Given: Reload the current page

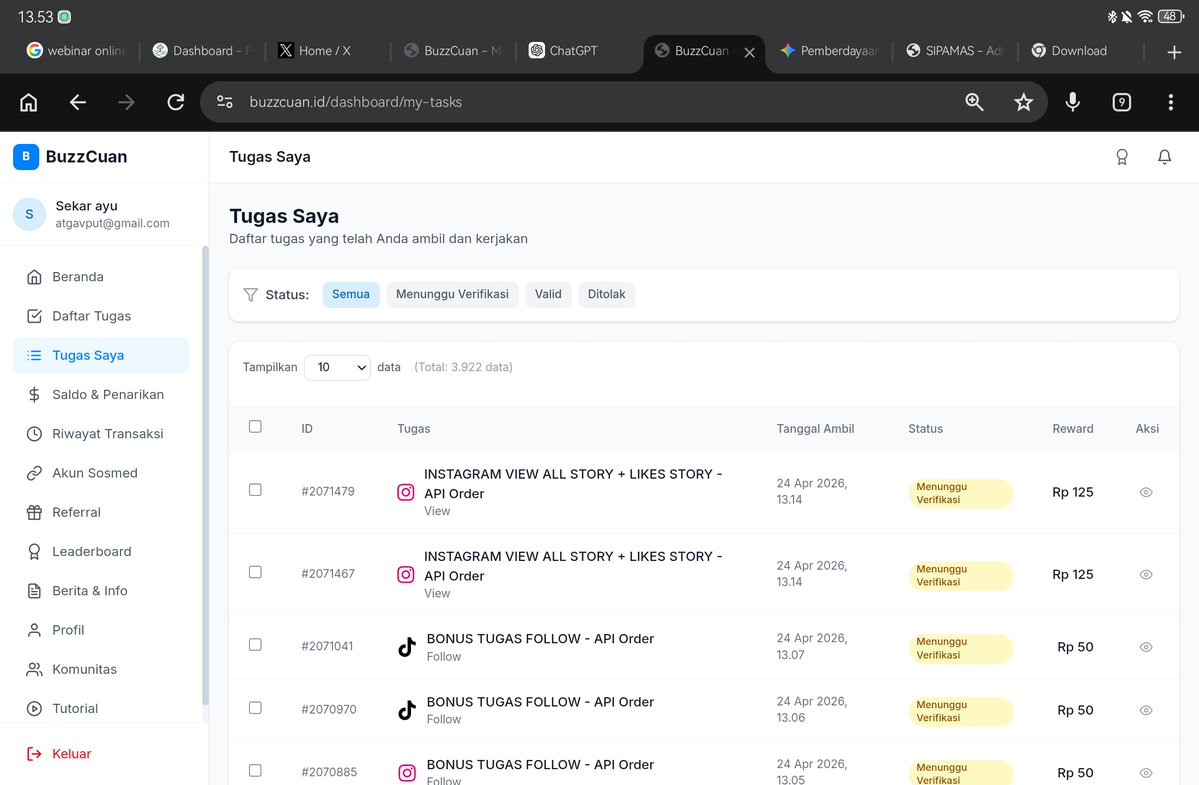Looking at the screenshot, I should point(176,102).
